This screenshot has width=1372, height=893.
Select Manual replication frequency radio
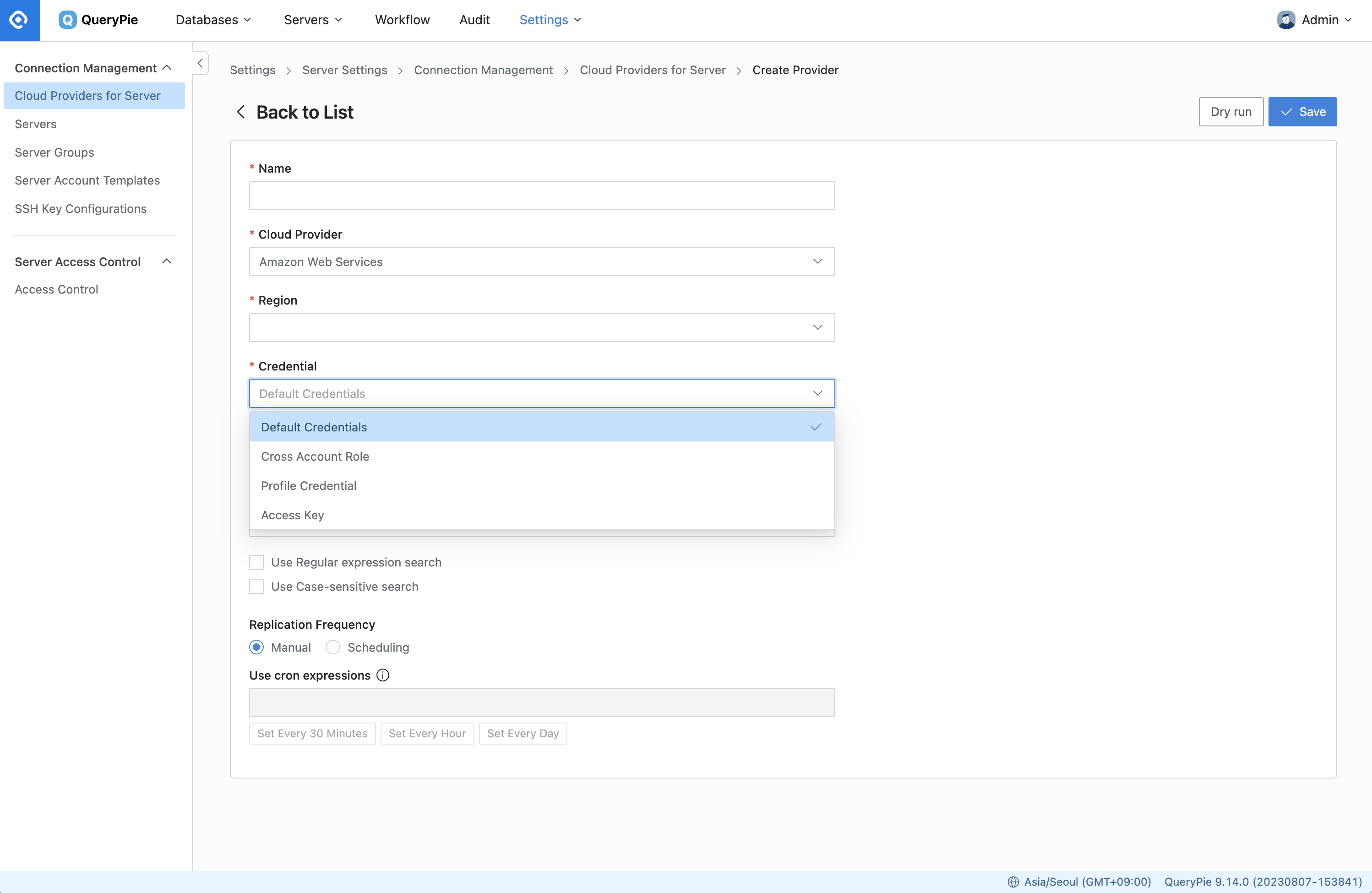click(x=256, y=648)
